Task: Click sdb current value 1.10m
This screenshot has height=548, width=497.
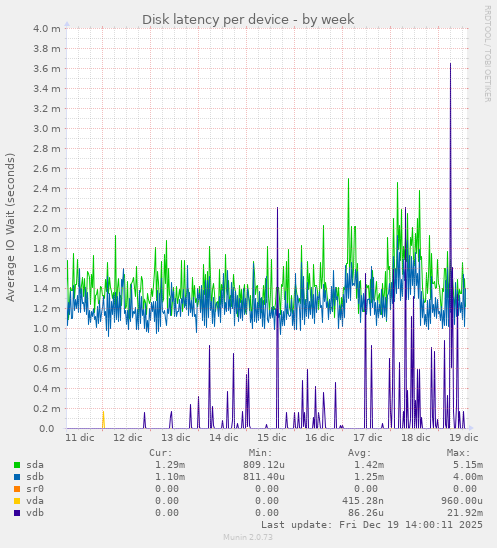Action: point(170,477)
